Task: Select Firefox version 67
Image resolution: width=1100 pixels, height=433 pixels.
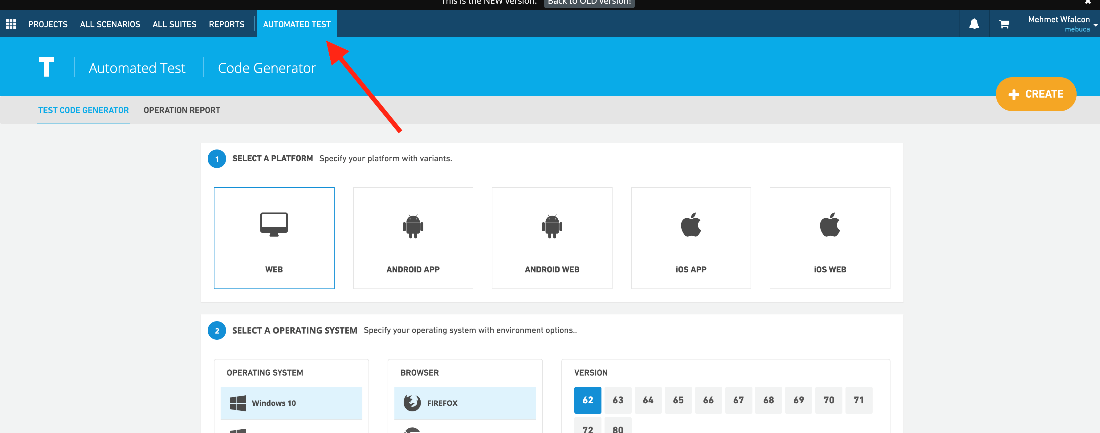Action: point(739,400)
